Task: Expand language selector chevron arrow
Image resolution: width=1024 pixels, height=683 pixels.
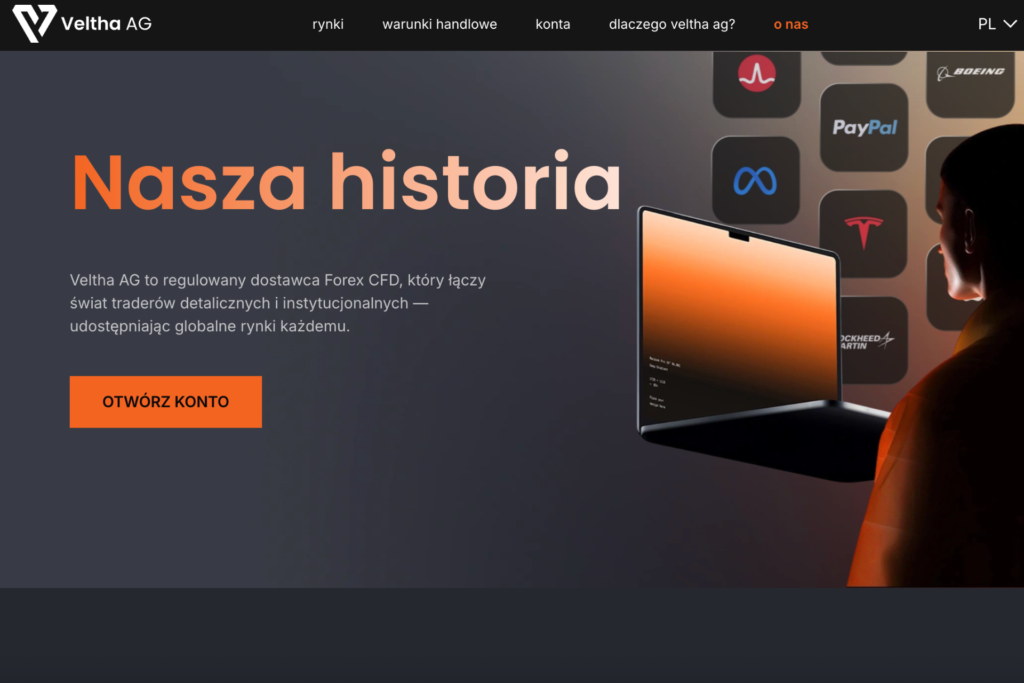Action: (x=1010, y=24)
